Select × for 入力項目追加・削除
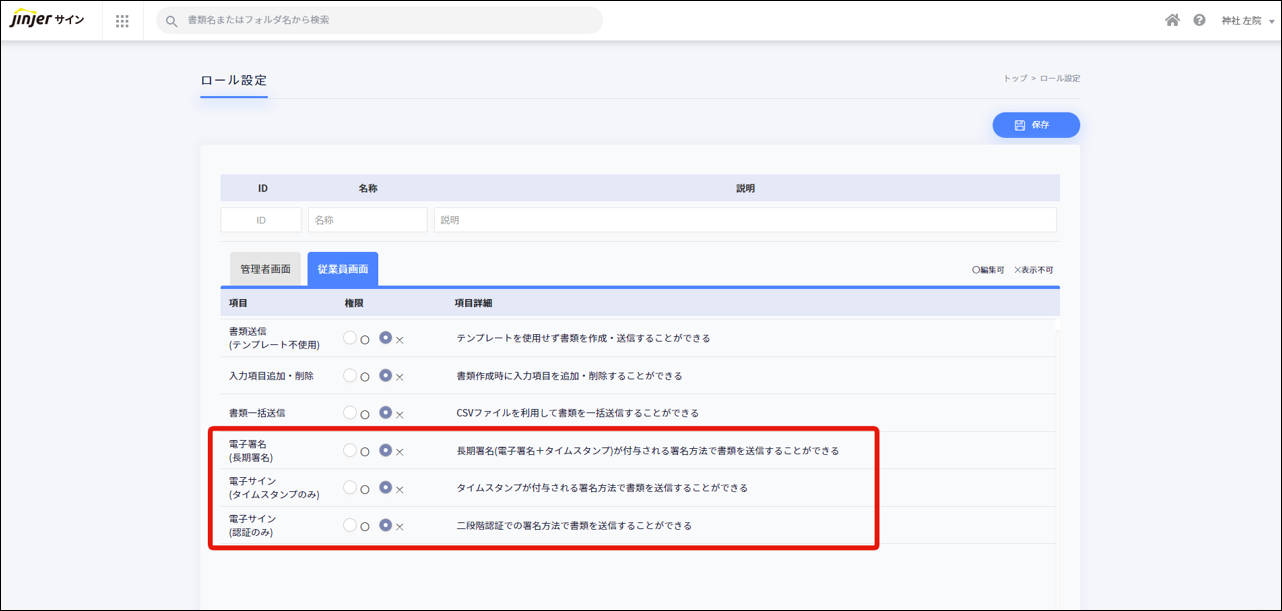1282x611 pixels. click(x=386, y=375)
